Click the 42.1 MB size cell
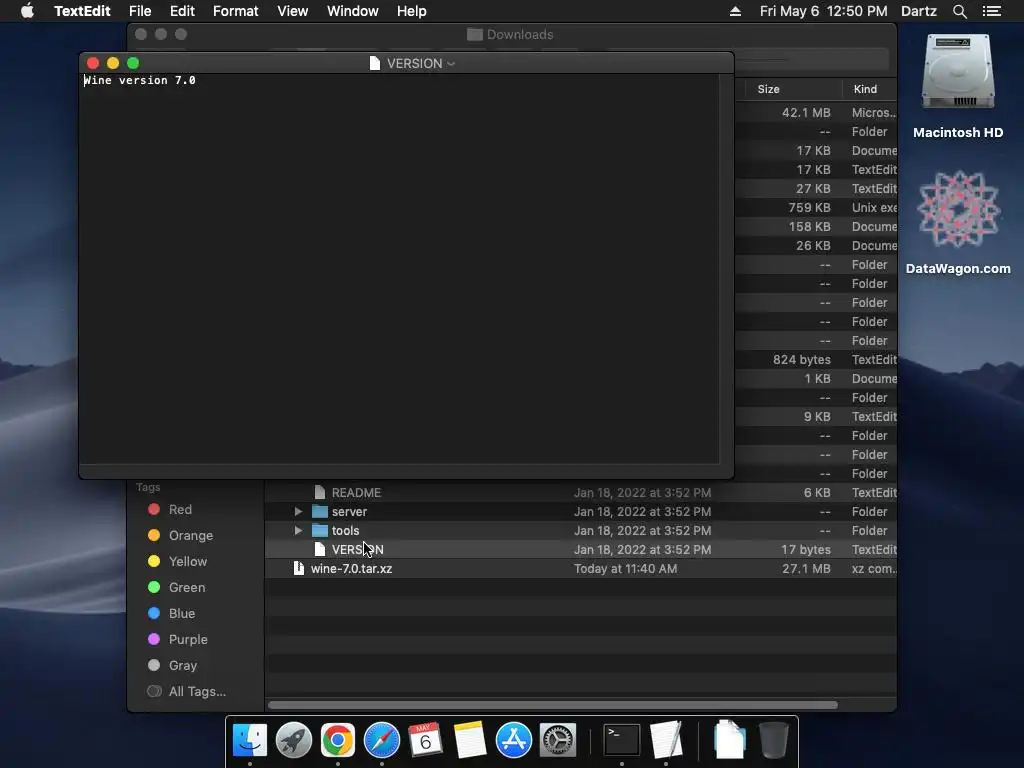This screenshot has width=1024, height=768. tap(806, 112)
